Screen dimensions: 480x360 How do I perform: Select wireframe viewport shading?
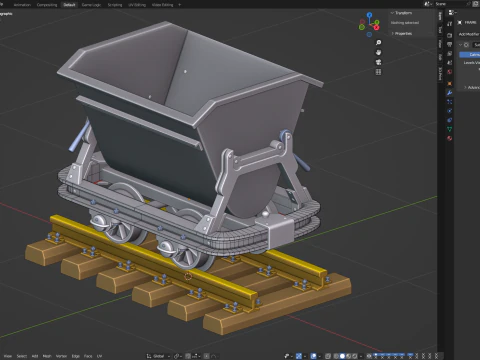coord(336,356)
